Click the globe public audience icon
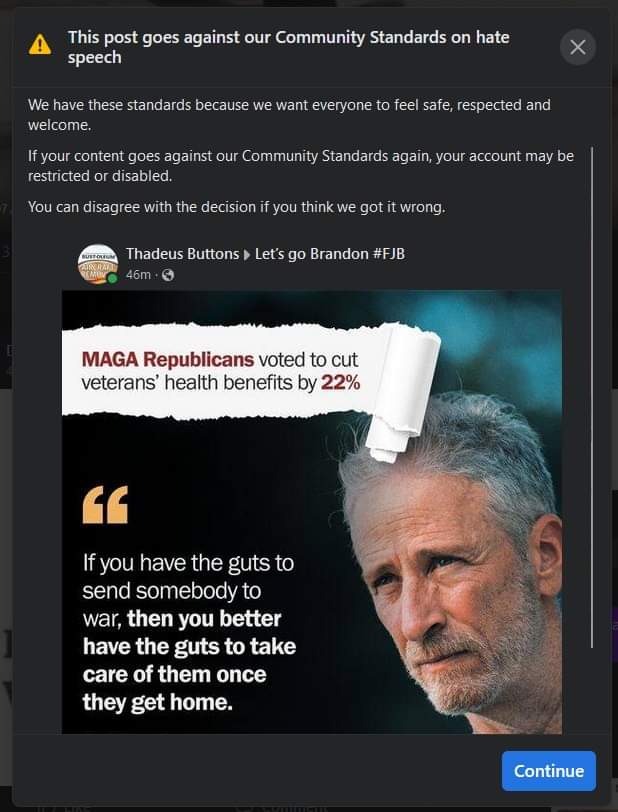The height and width of the screenshot is (812, 618). point(168,275)
